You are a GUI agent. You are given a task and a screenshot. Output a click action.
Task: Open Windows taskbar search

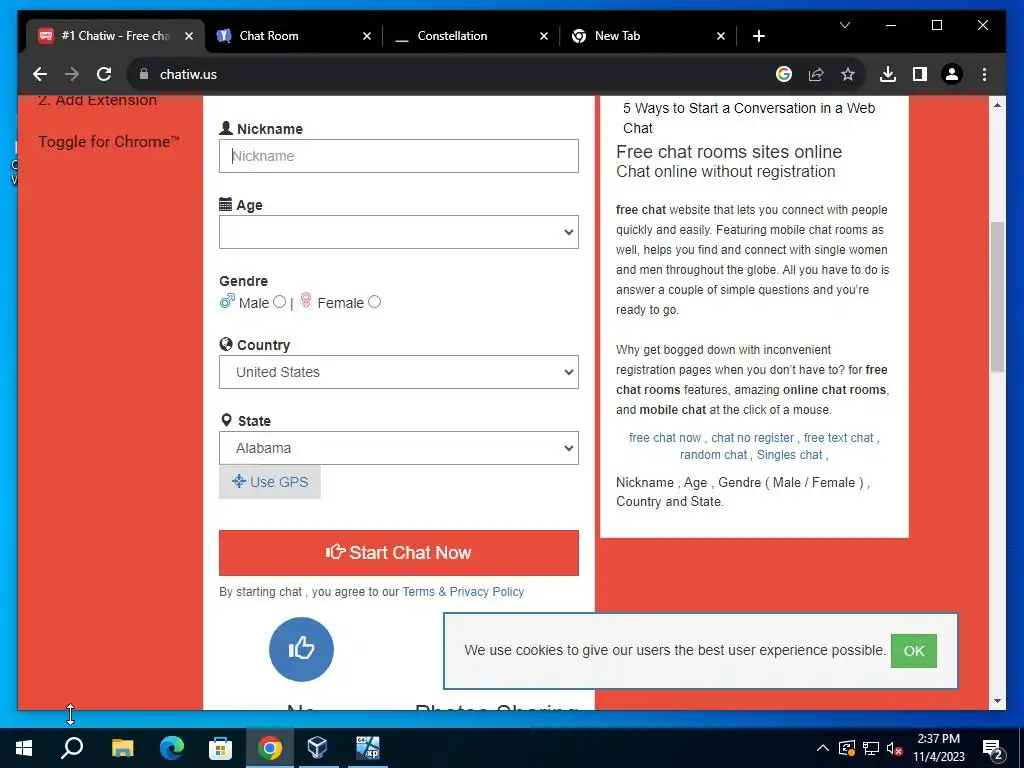[x=72, y=748]
